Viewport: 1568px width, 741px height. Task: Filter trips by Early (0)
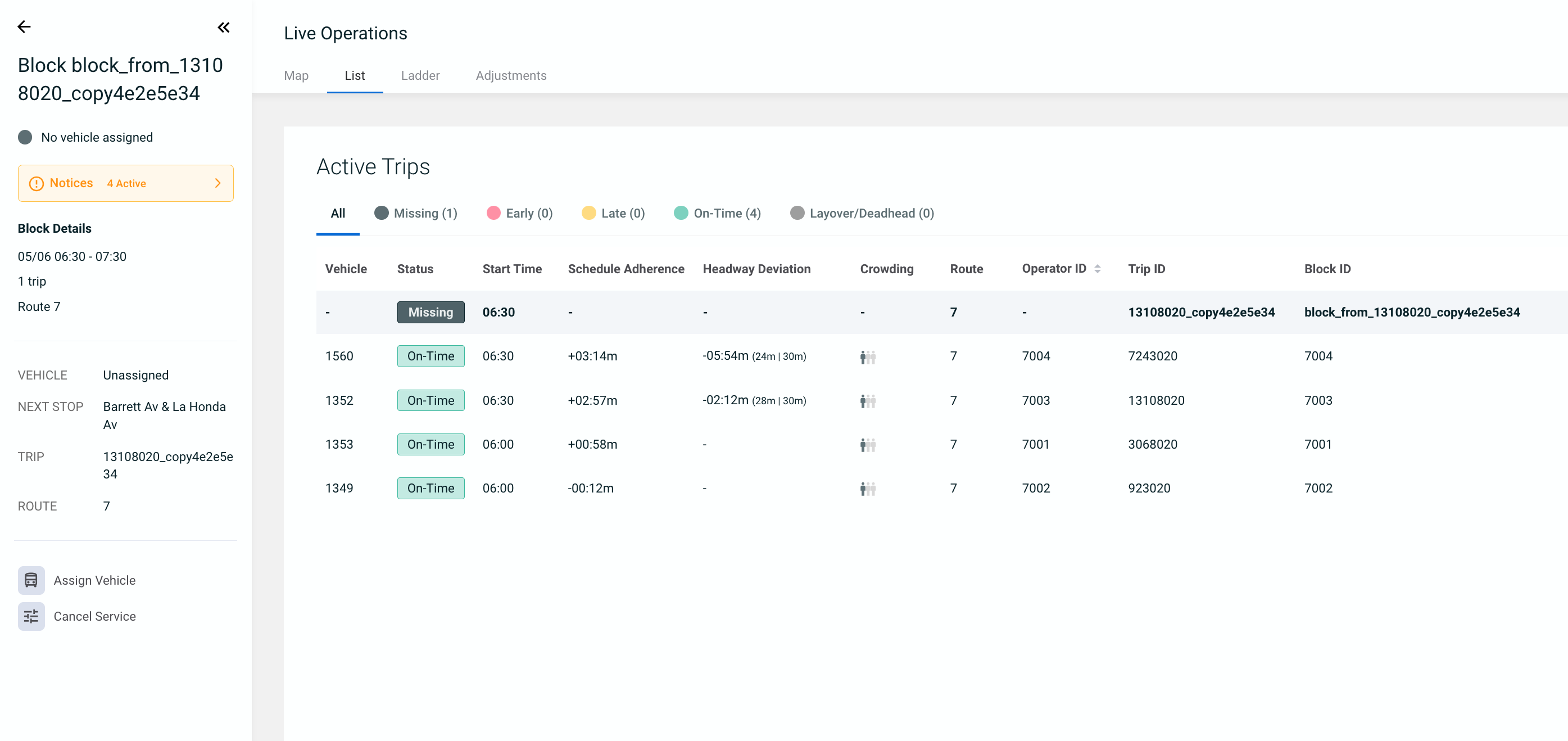point(520,213)
